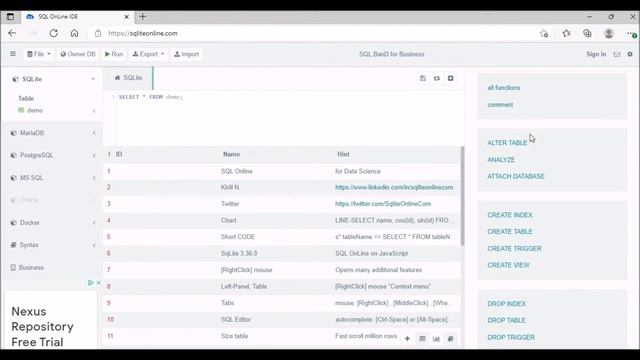Insert CREATE TABLE syntax

(x=510, y=231)
